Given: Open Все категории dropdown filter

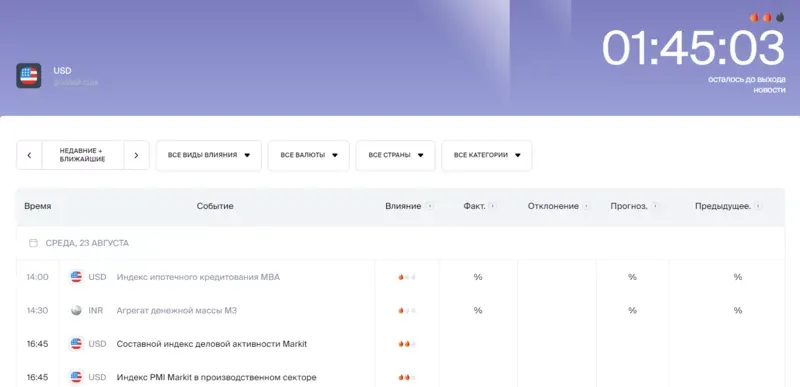Looking at the screenshot, I should [x=487, y=155].
